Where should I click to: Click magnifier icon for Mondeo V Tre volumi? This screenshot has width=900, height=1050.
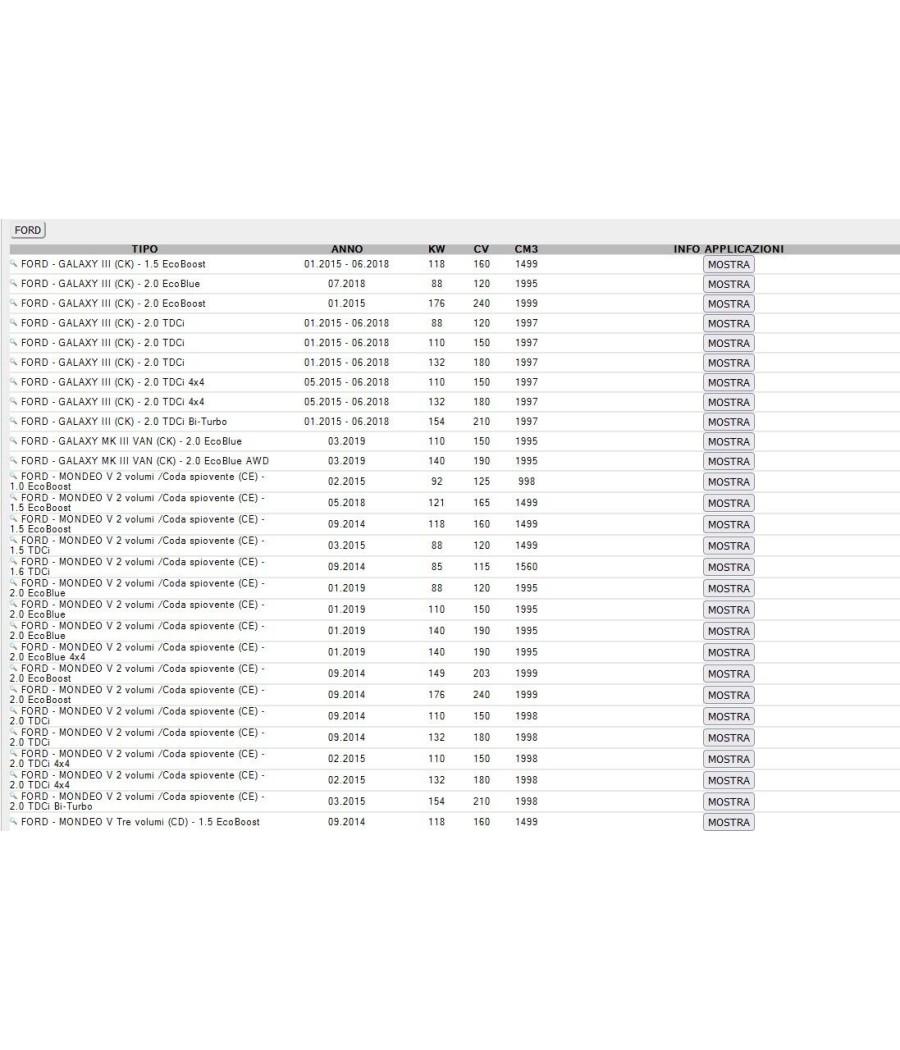click(13, 822)
